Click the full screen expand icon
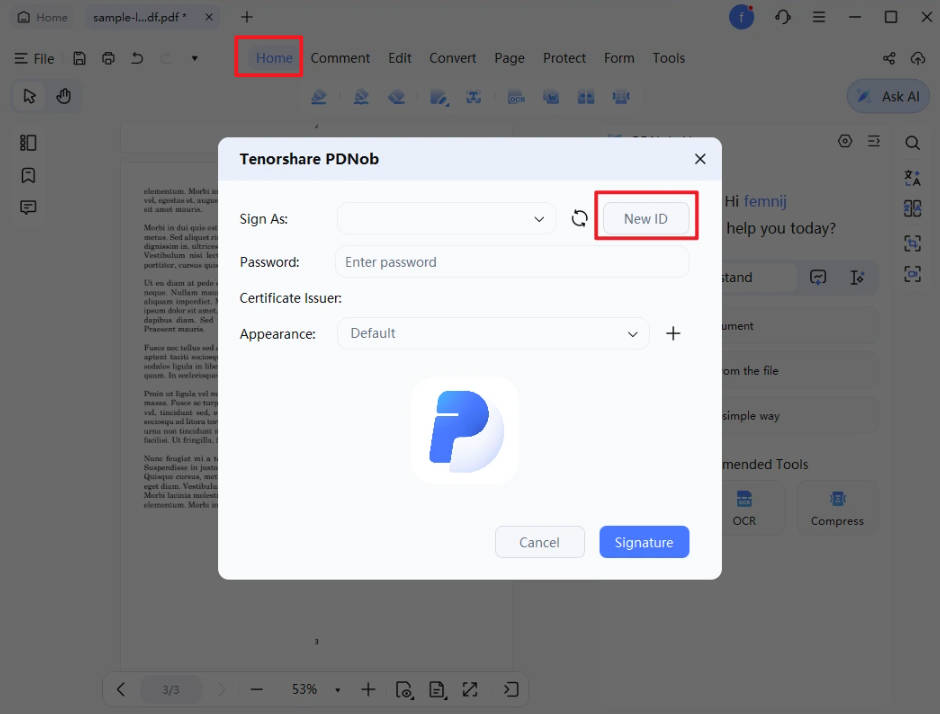The width and height of the screenshot is (940, 714). 470,689
